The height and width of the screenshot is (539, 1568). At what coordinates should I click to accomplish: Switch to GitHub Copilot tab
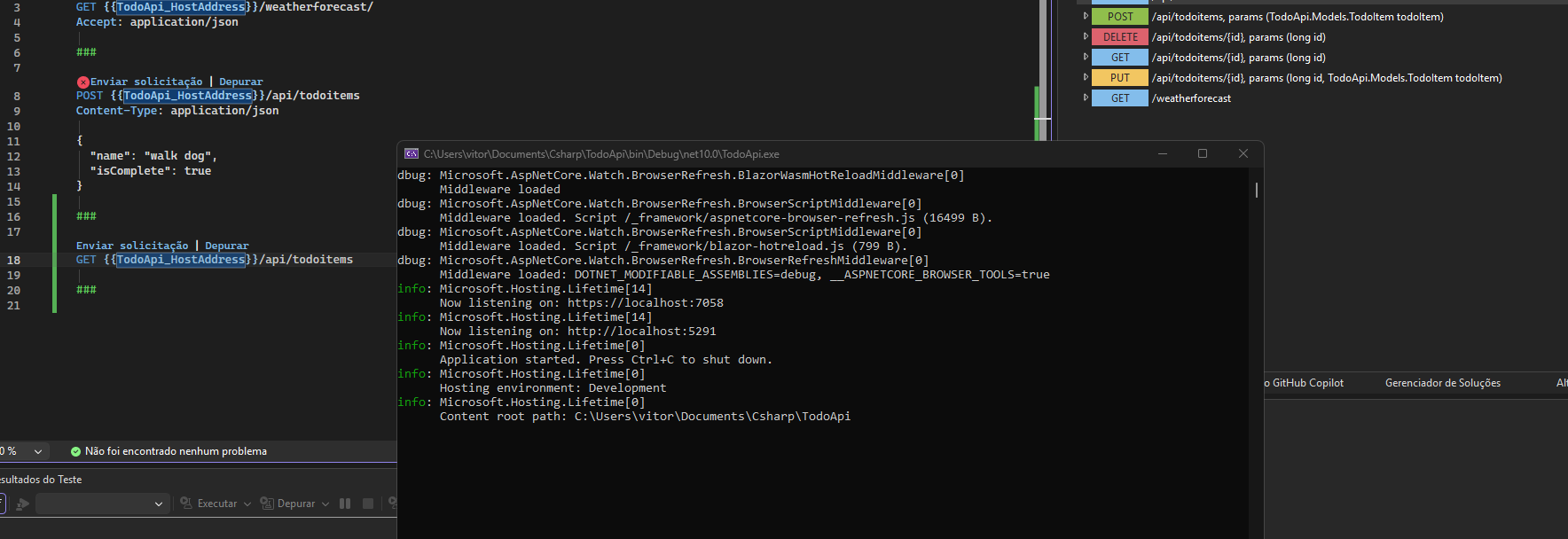(x=1304, y=383)
